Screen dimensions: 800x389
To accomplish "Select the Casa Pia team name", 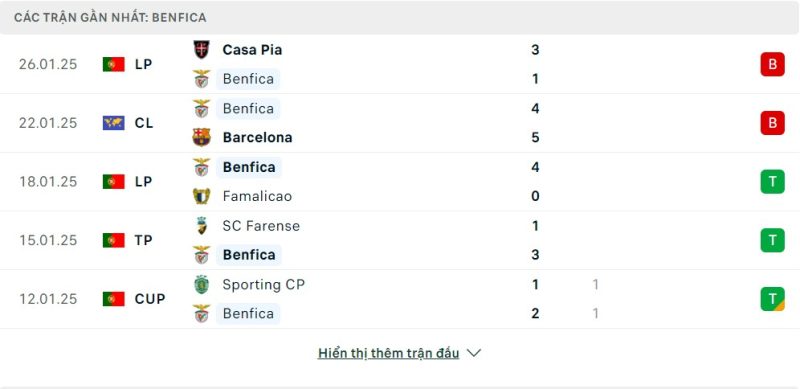I will pyautogui.click(x=252, y=50).
